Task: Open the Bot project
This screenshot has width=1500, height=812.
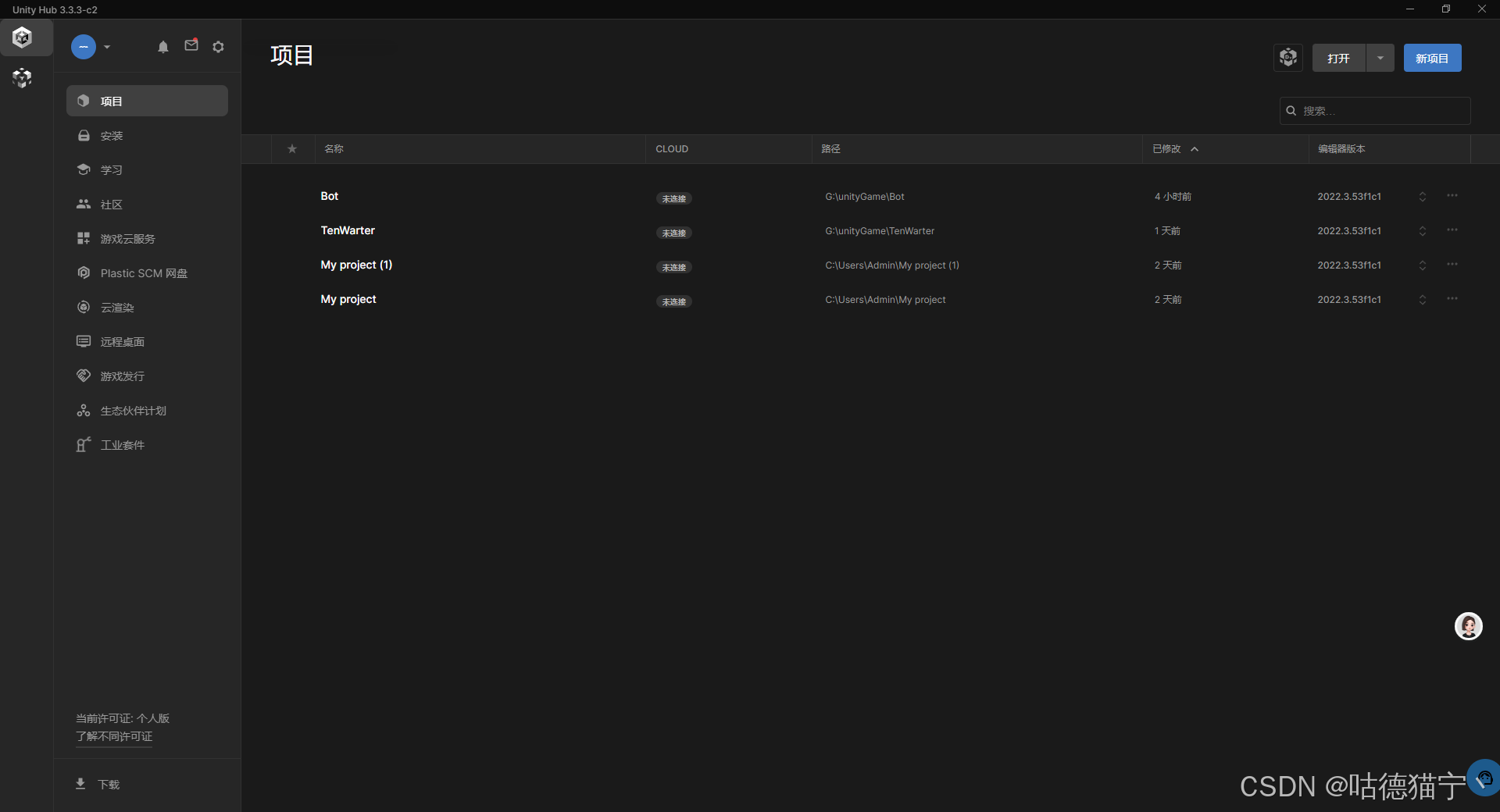Action: point(330,196)
